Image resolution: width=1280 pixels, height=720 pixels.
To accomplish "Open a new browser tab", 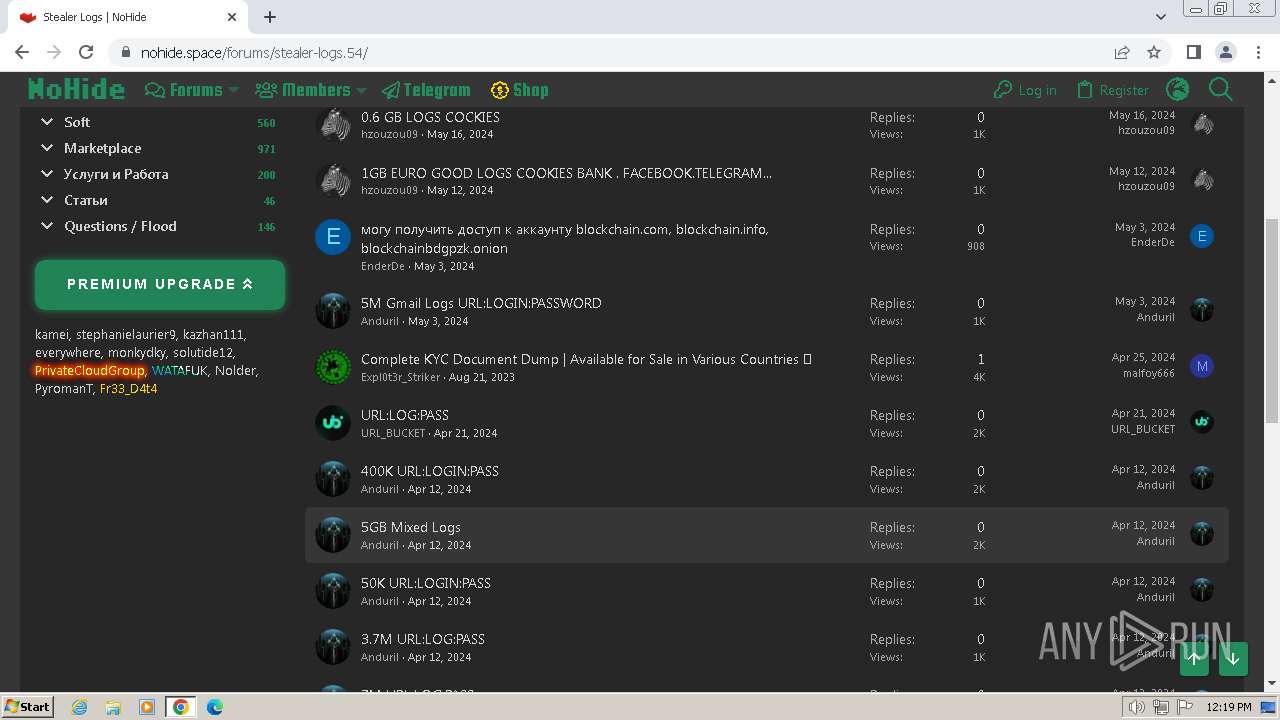I will [x=270, y=17].
